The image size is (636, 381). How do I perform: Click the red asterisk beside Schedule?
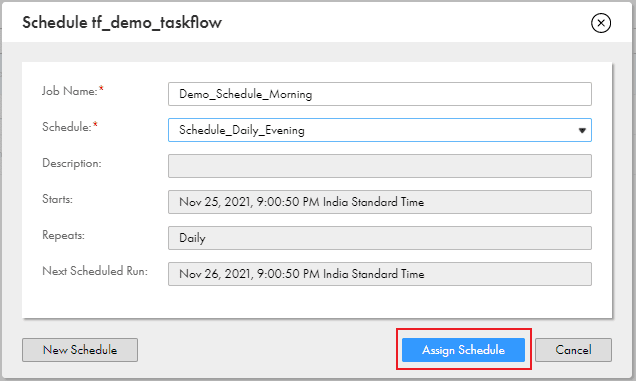tap(95, 124)
